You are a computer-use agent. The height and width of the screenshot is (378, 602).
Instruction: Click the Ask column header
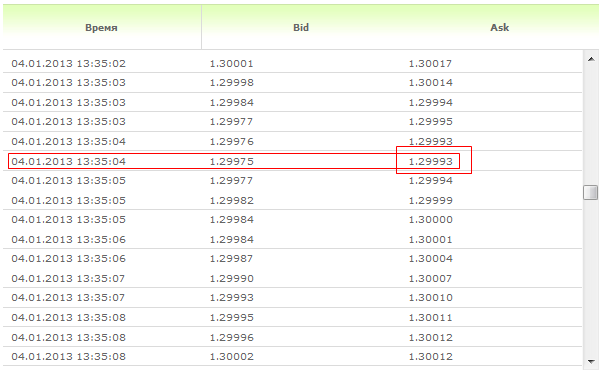tap(499, 28)
